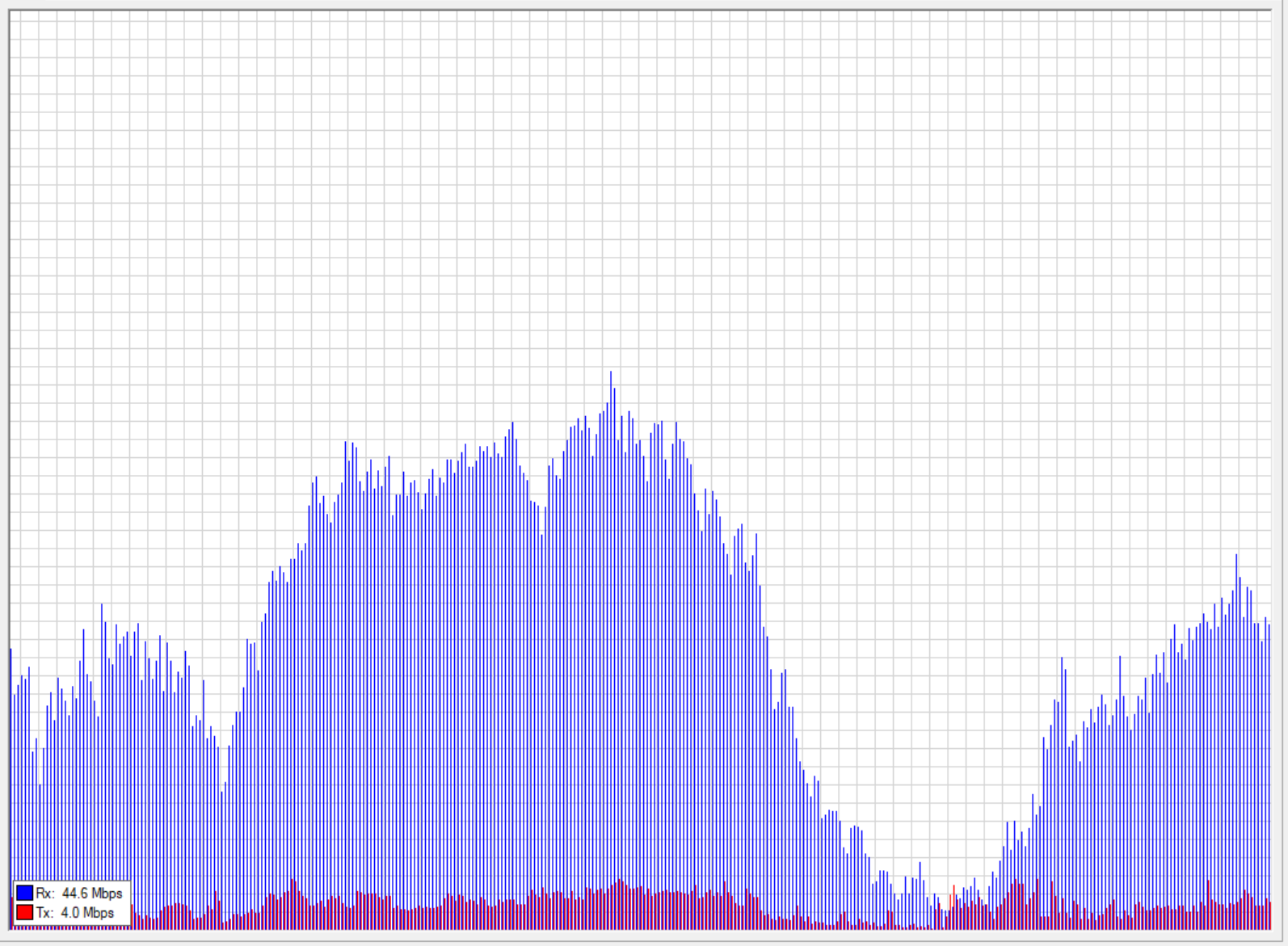1288x946 pixels.
Task: Click the isolated blue spike starting the right rise
Action: coord(1062,661)
